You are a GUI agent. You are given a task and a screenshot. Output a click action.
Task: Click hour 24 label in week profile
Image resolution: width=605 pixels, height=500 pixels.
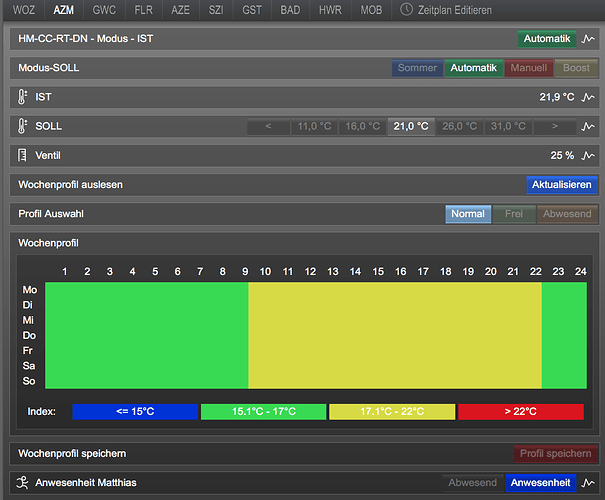tap(581, 272)
